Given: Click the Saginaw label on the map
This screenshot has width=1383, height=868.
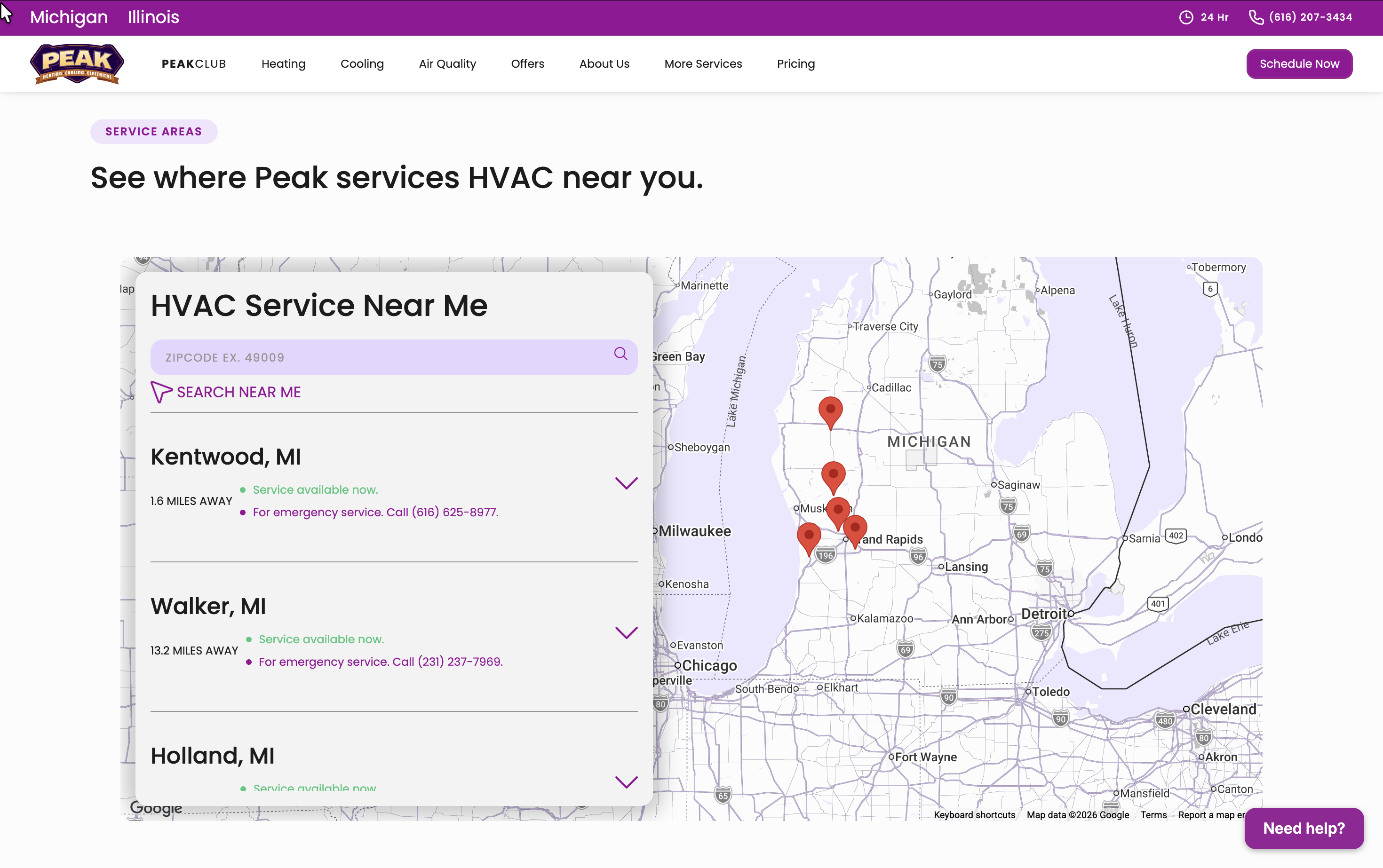Looking at the screenshot, I should [1019, 484].
